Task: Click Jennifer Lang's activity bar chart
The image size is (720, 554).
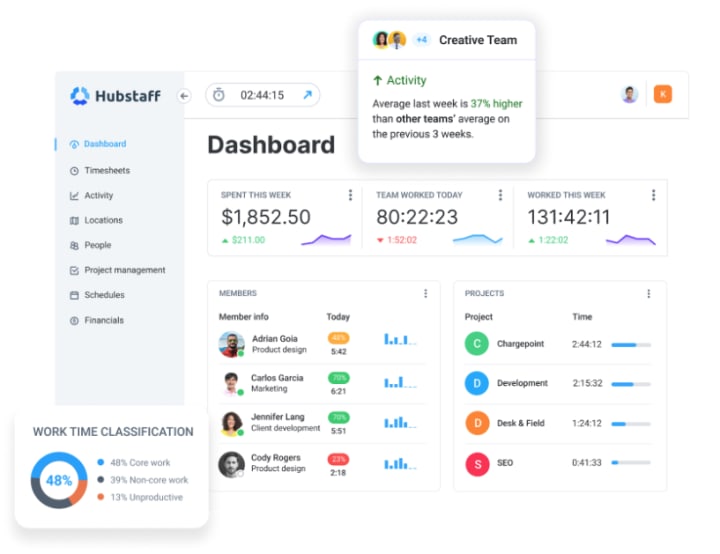Action: [x=400, y=422]
